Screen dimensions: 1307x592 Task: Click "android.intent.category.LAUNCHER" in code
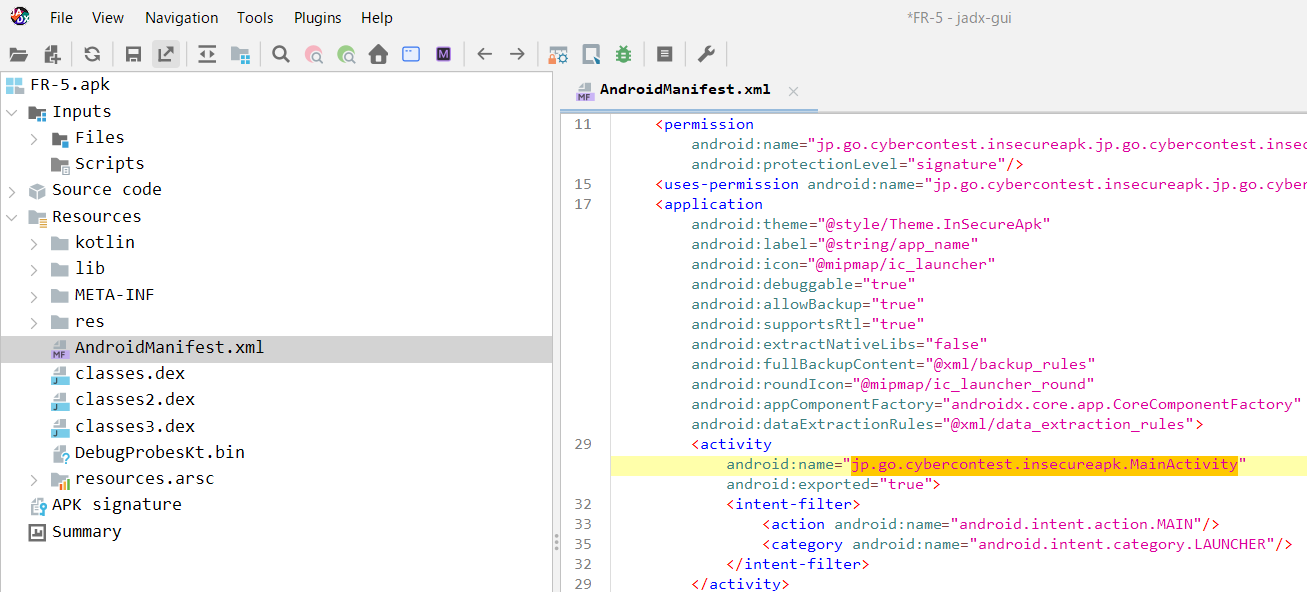pos(1121,544)
